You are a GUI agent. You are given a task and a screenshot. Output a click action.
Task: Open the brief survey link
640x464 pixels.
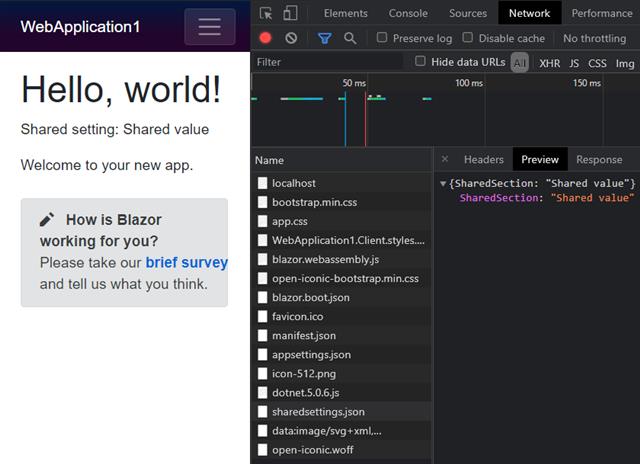187,262
